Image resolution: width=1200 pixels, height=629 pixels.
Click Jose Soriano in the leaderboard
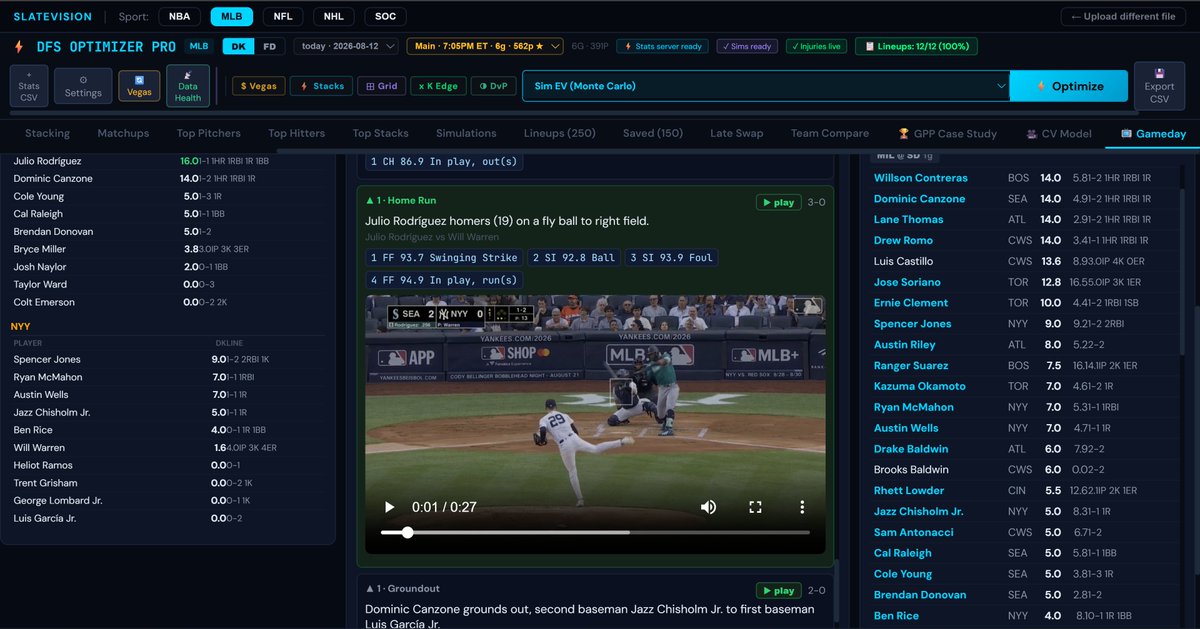point(907,282)
